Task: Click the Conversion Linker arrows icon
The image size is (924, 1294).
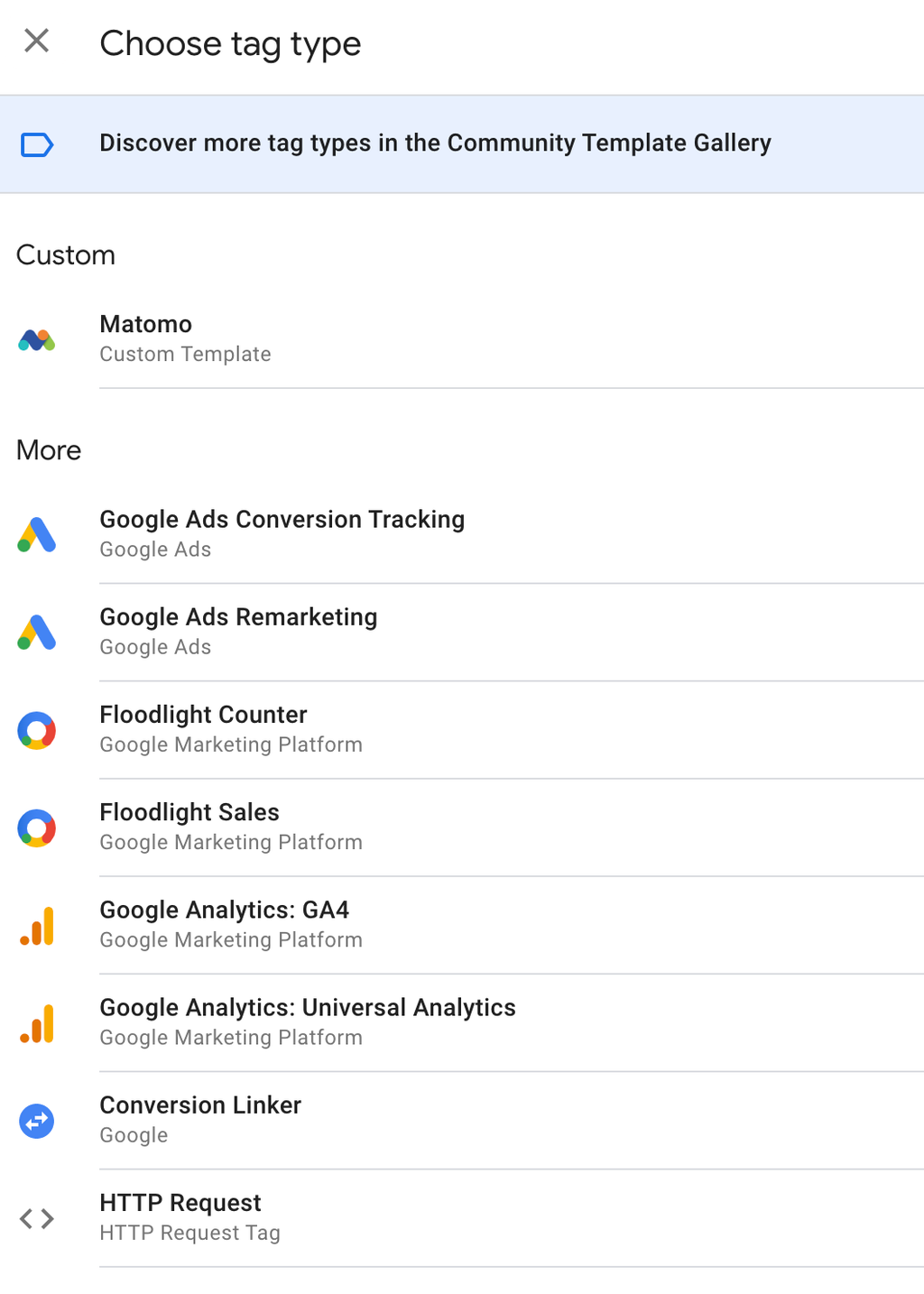Action: (x=37, y=1121)
